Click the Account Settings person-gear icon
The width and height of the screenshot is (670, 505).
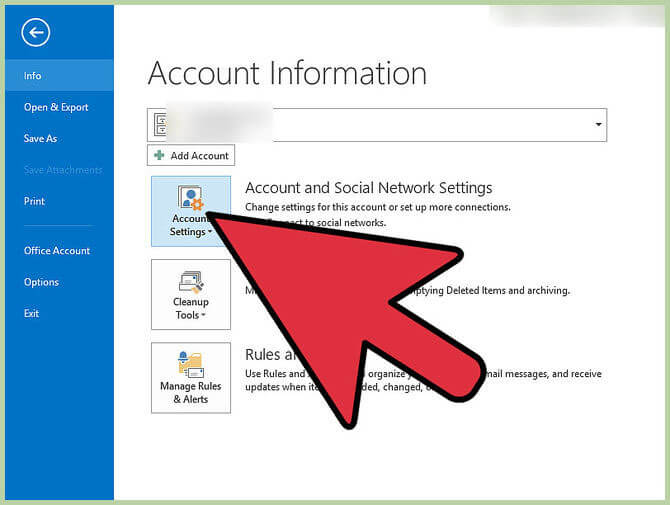click(x=190, y=197)
